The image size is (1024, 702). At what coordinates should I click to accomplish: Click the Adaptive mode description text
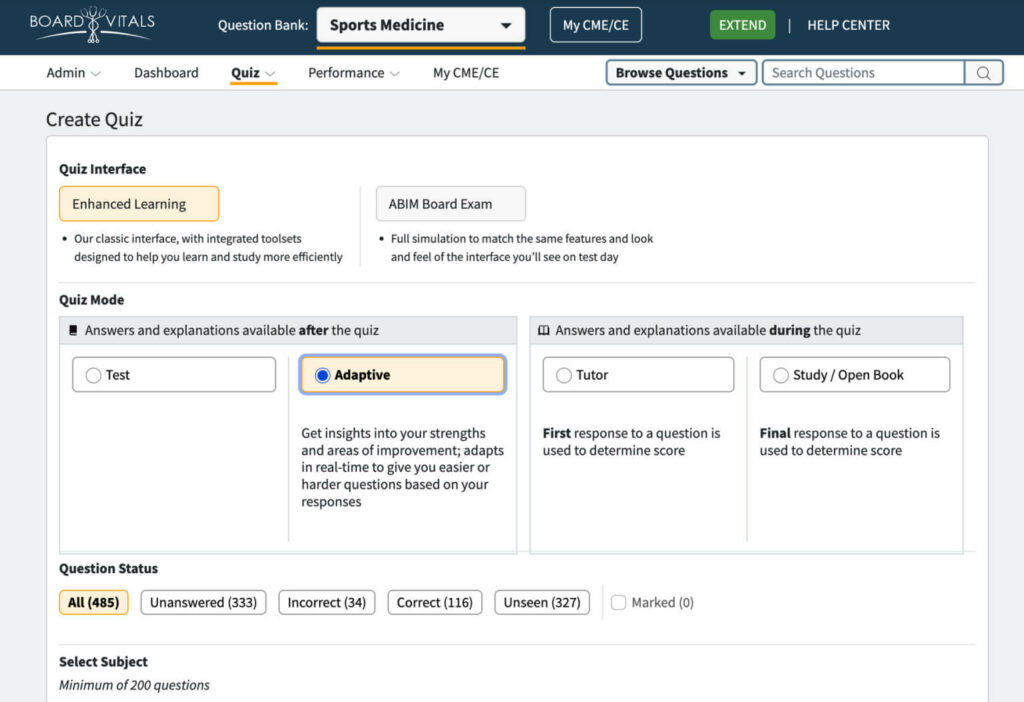402,468
